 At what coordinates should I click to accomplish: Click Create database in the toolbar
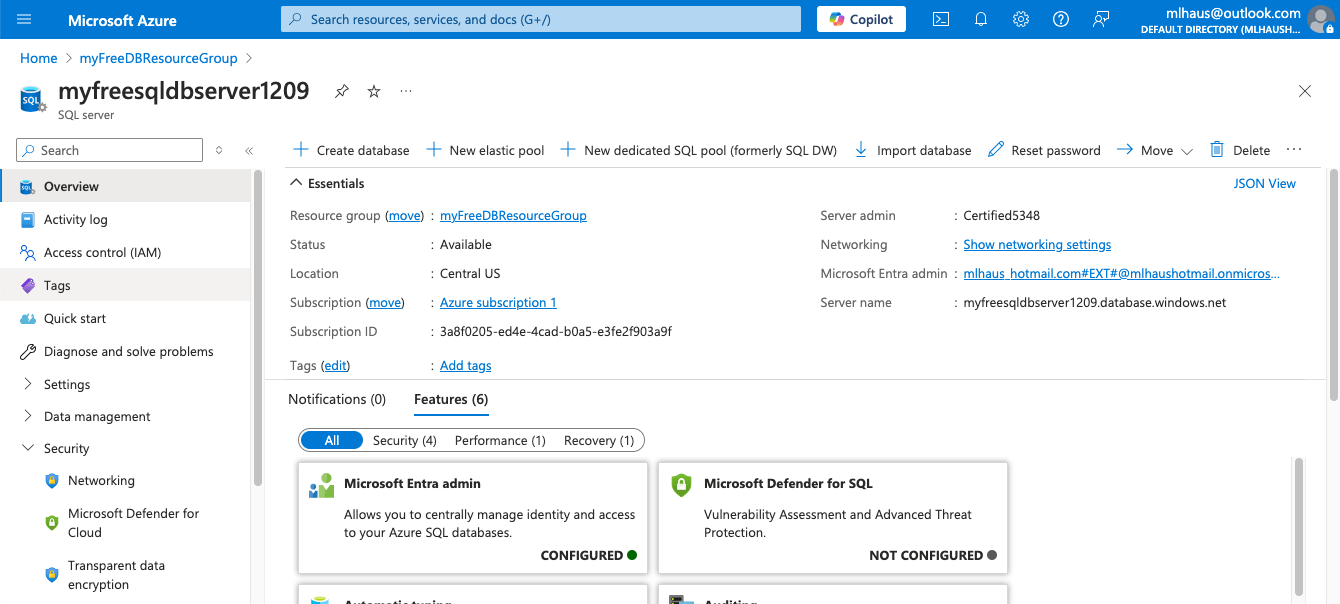tap(351, 150)
